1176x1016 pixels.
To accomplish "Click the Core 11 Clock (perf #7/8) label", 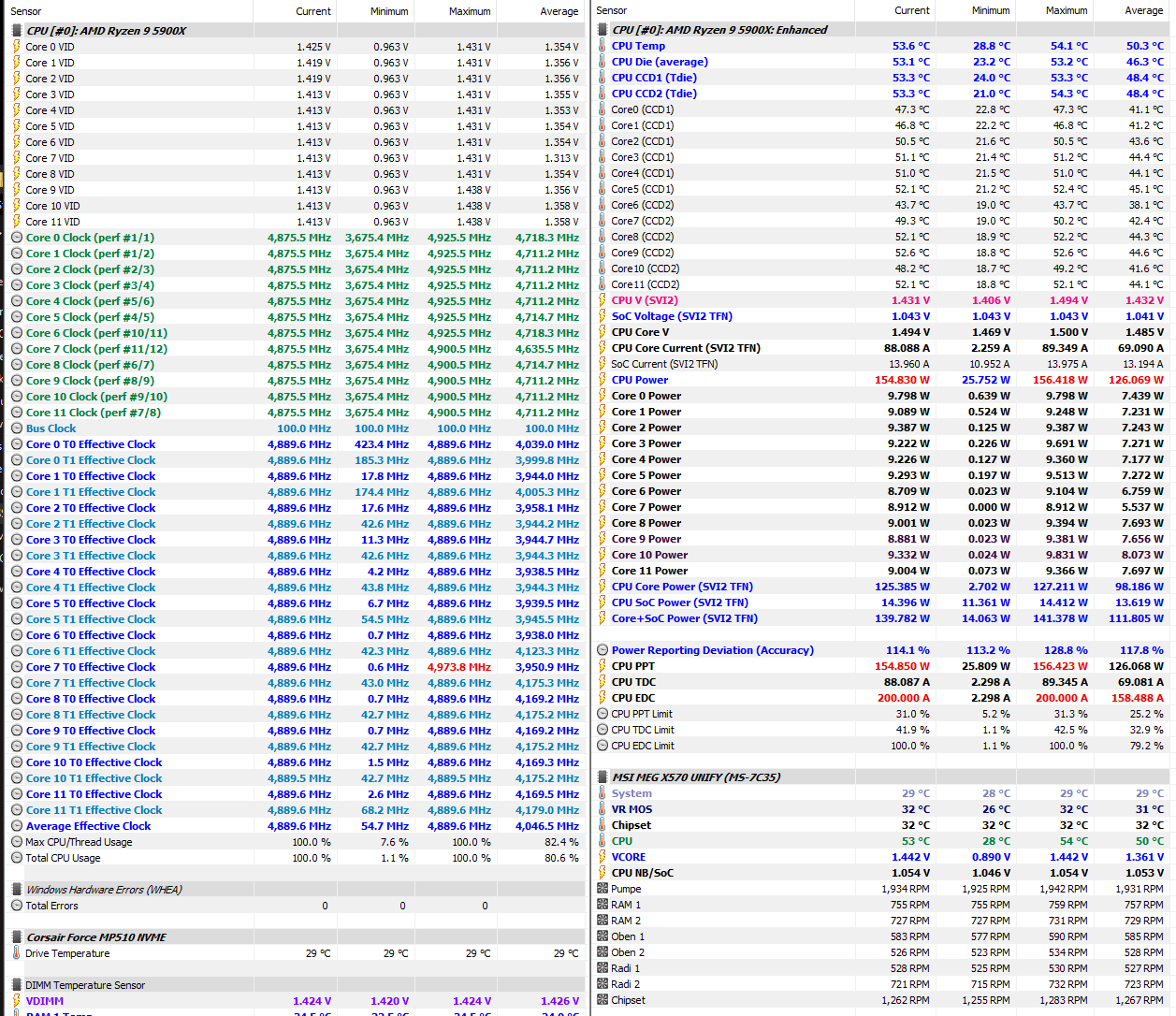I will tap(94, 413).
